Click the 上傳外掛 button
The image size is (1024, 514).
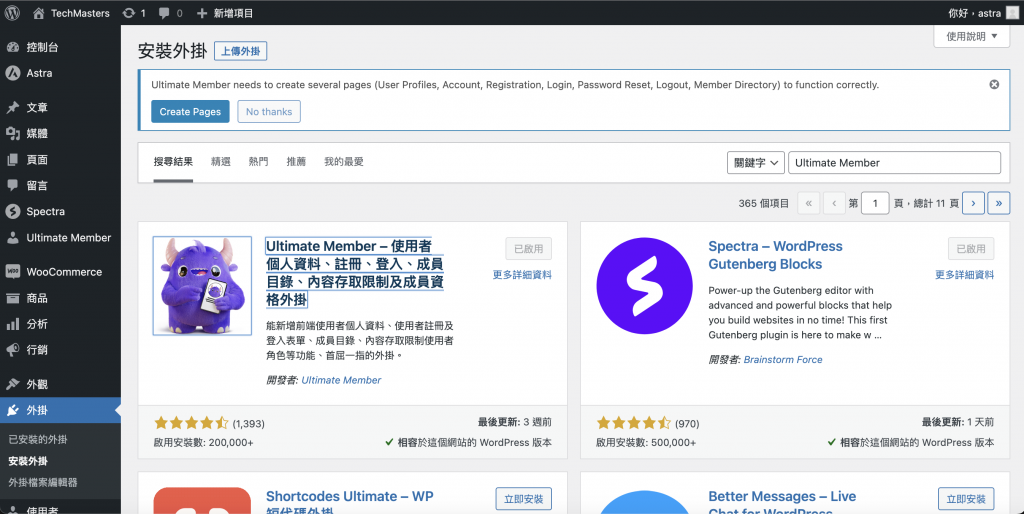pyautogui.click(x=240, y=51)
